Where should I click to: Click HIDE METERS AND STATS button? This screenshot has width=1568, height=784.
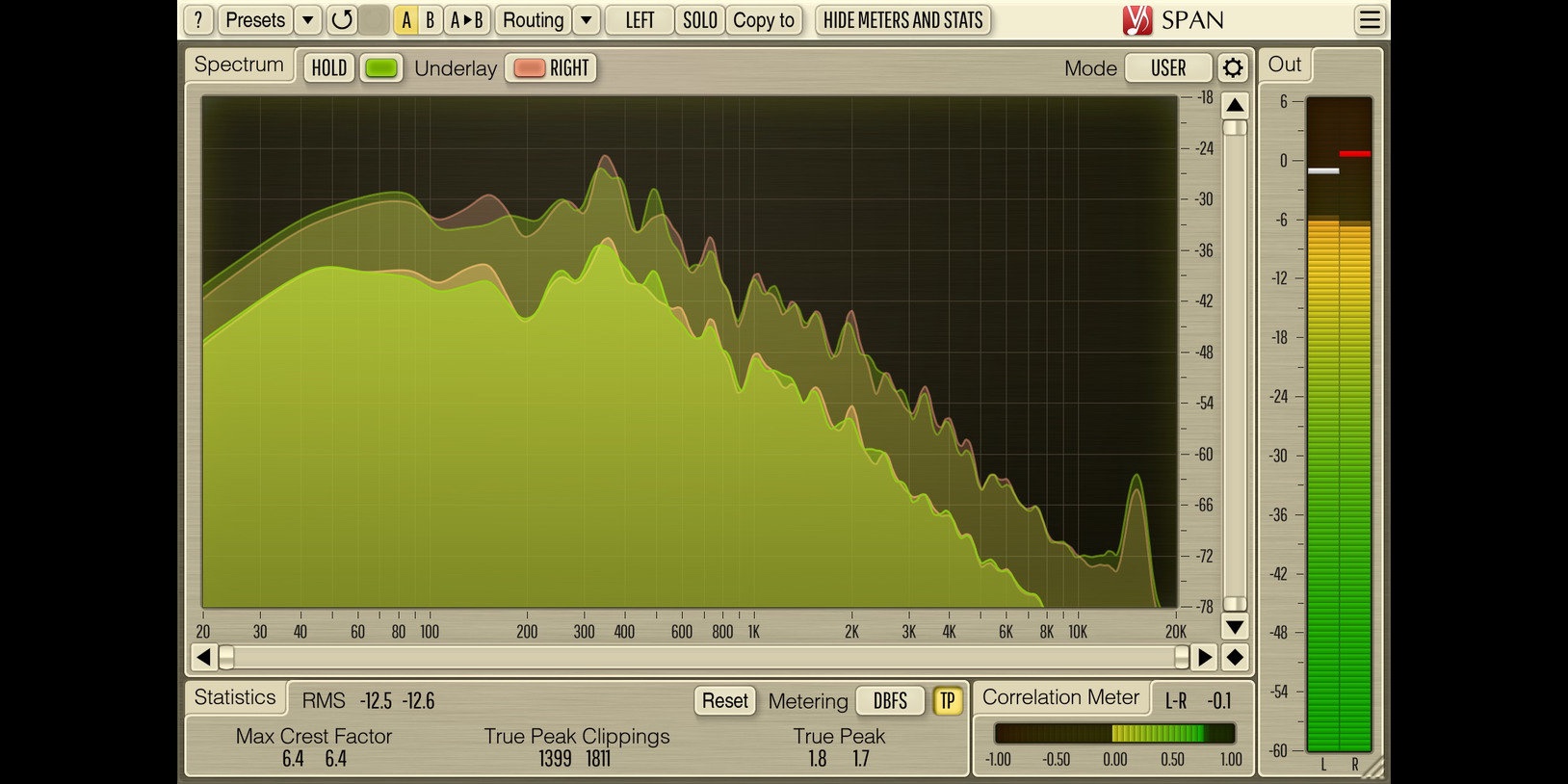(902, 20)
